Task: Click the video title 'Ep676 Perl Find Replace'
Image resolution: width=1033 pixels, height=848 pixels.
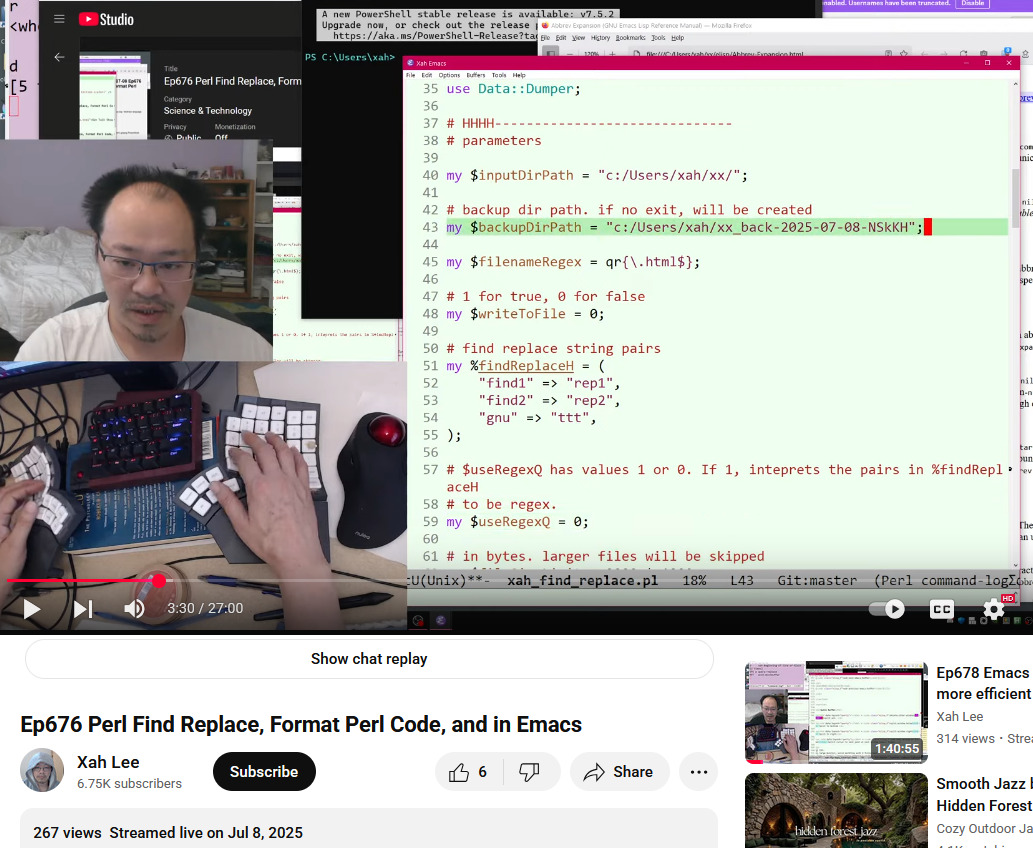Action: pos(301,724)
